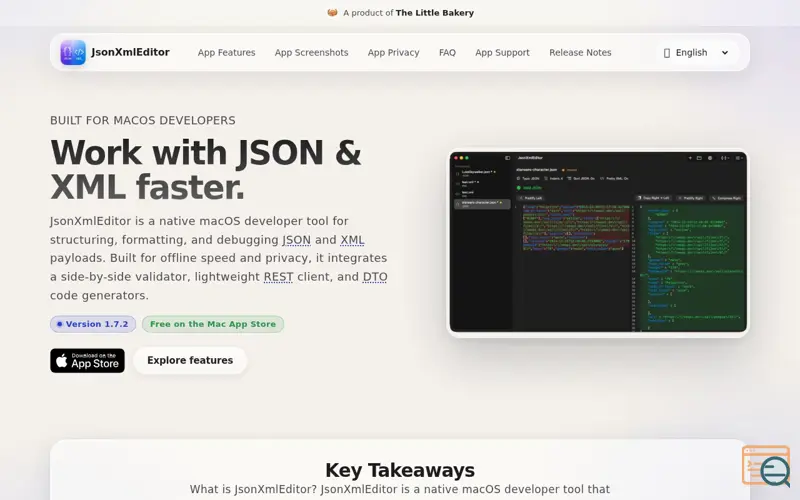Click the JsonXmlEditor brand name
The height and width of the screenshot is (500, 800).
click(x=131, y=52)
